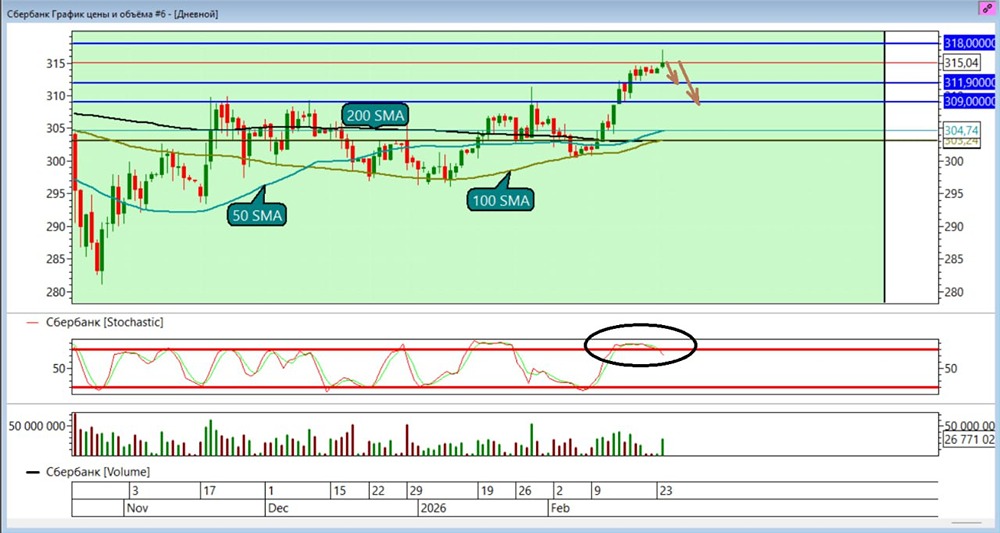Select the 309,00000 blue price level label

tap(969, 101)
